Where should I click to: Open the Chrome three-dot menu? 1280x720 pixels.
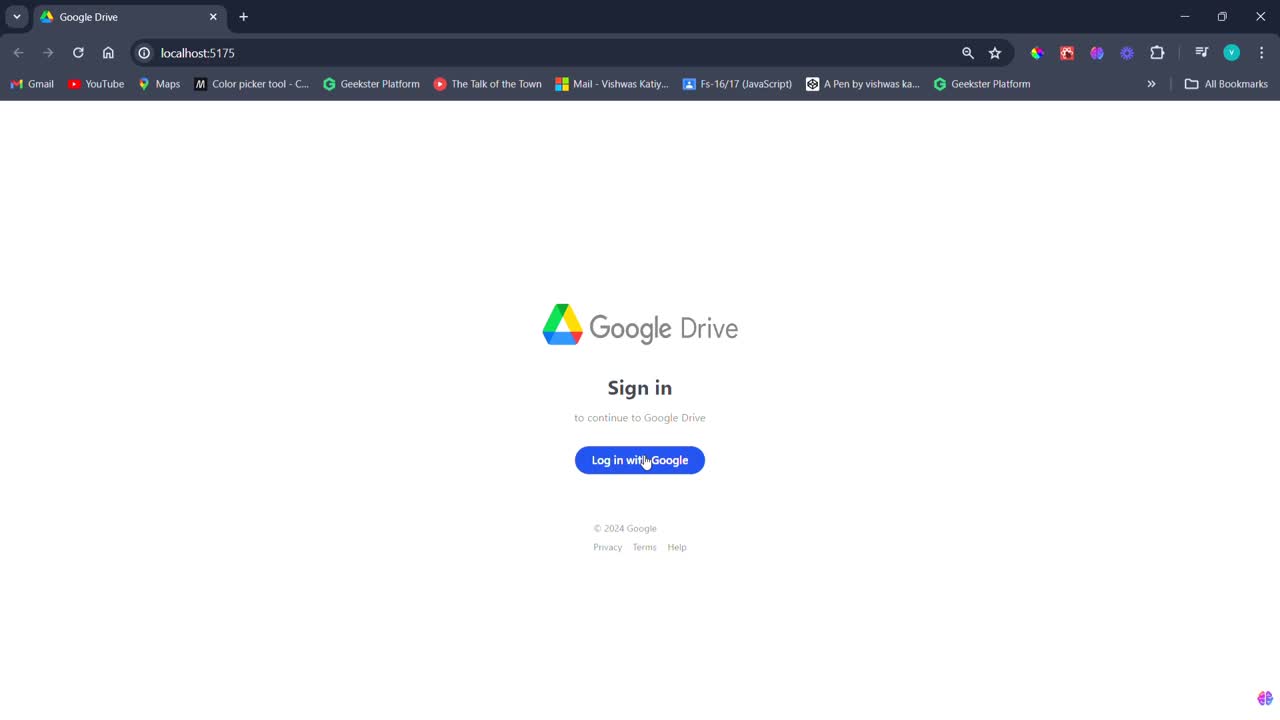click(x=1261, y=53)
